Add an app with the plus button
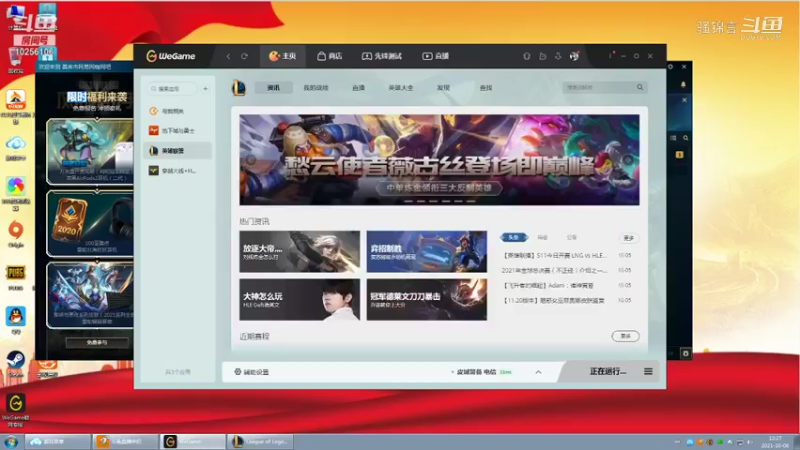Viewport: 800px width, 450px height. click(x=206, y=89)
